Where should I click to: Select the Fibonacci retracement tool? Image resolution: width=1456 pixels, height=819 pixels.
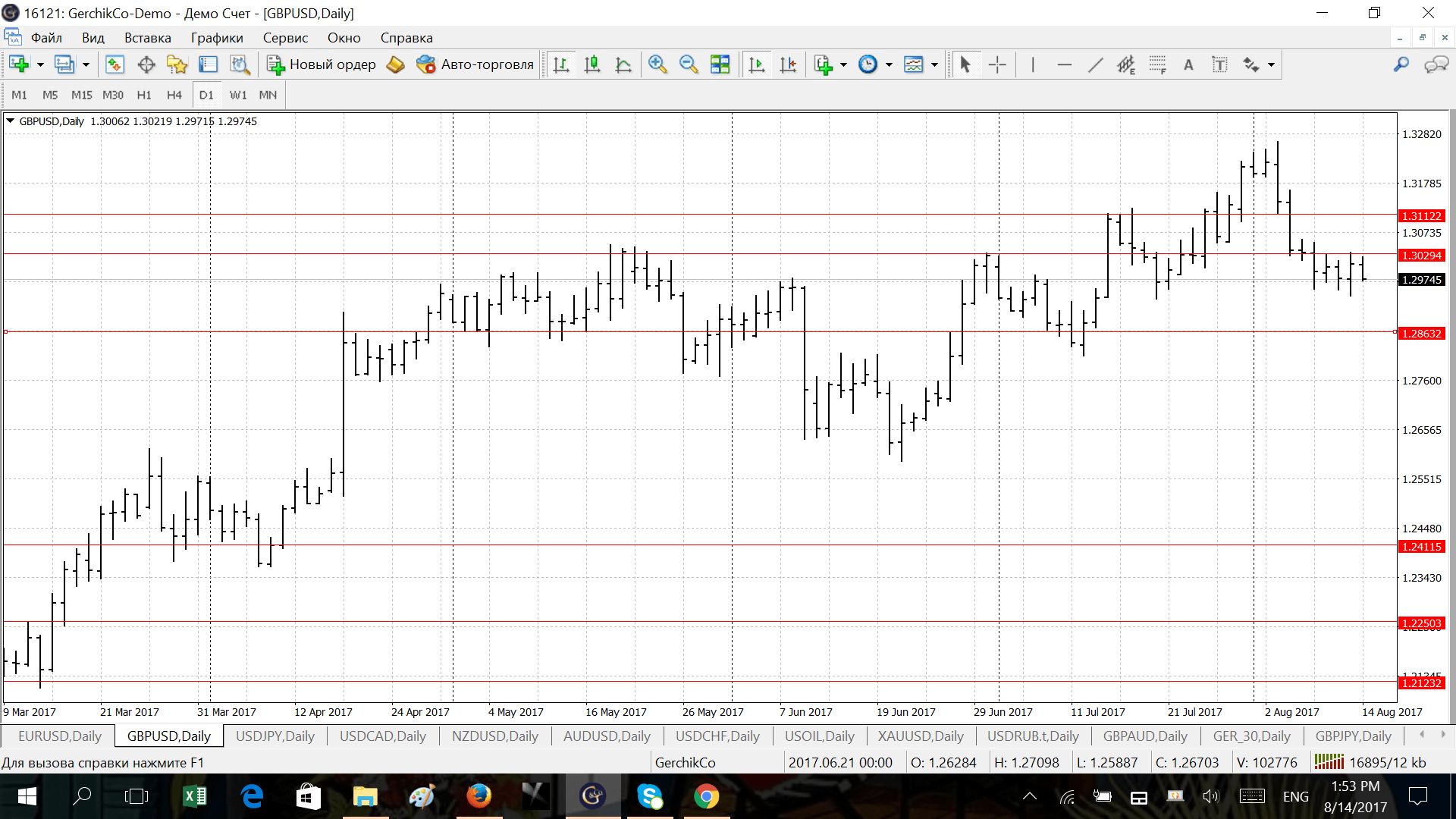pos(1157,65)
